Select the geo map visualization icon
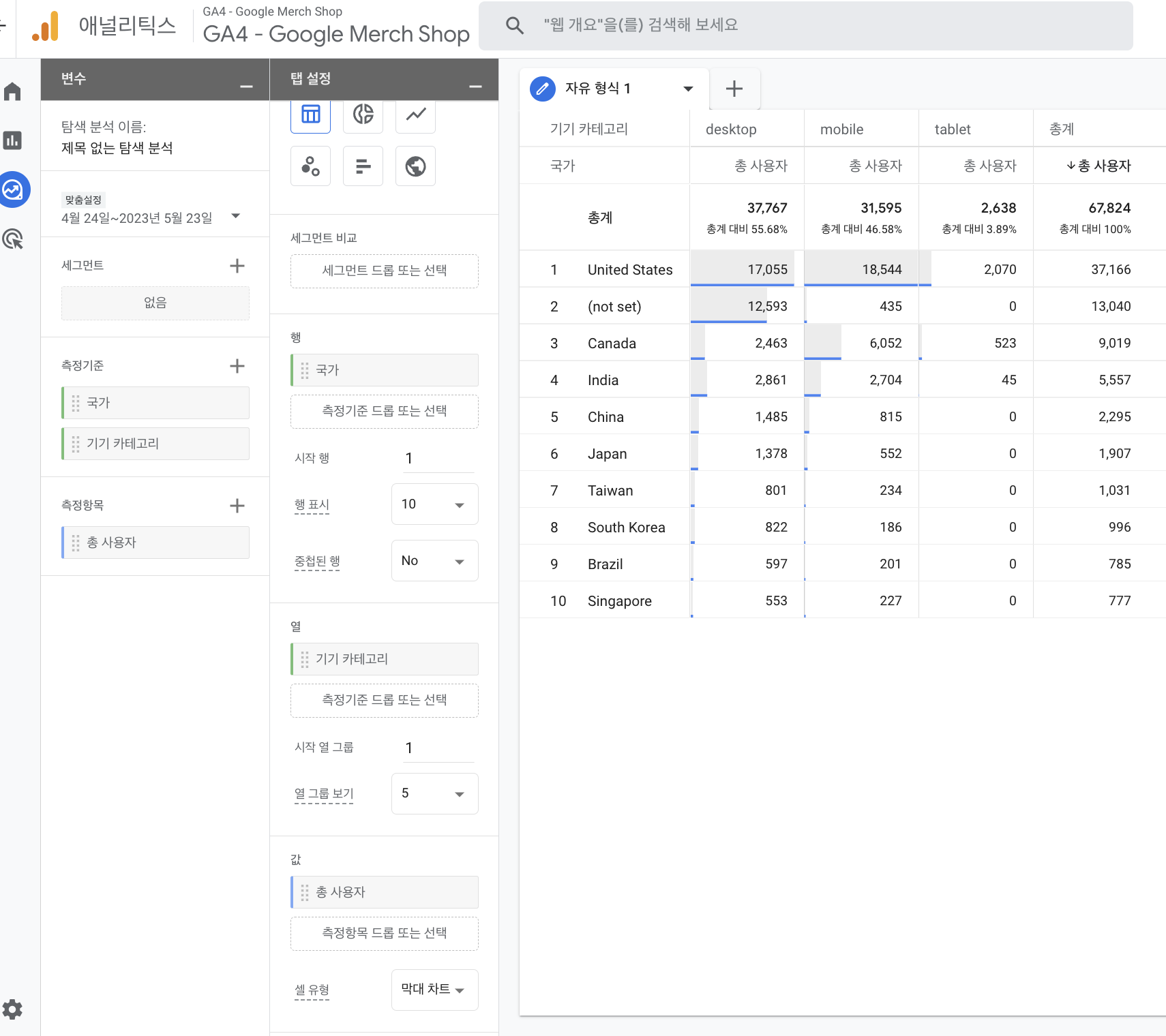1166x1036 pixels. click(416, 166)
